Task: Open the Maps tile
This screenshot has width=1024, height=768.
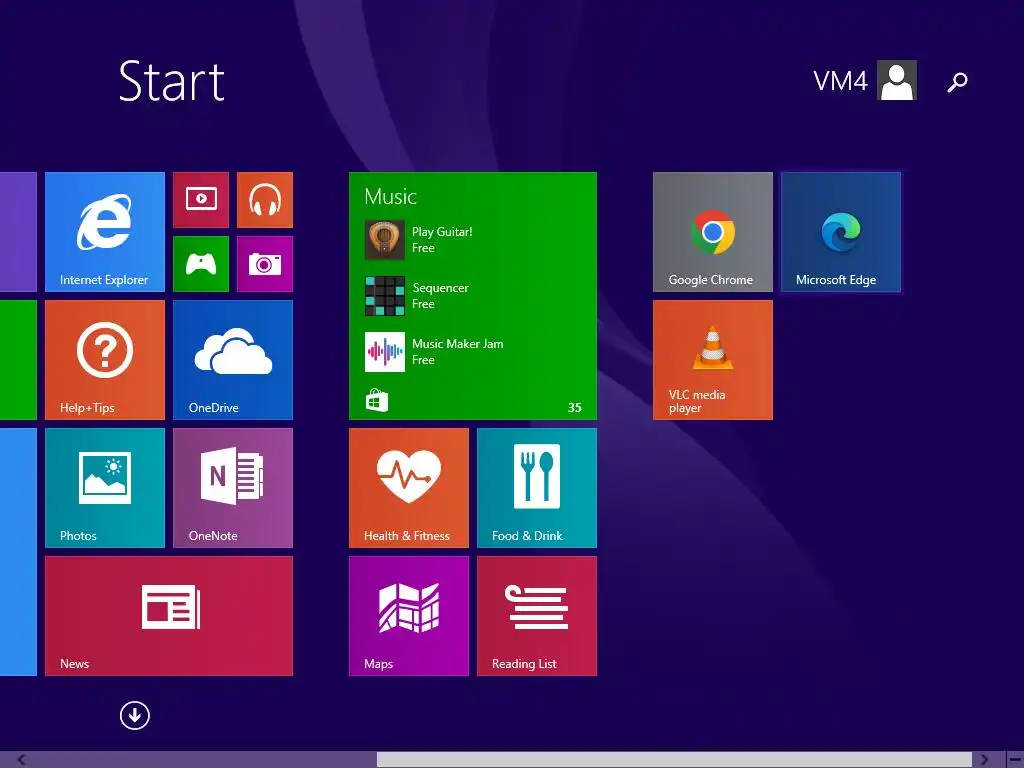Action: 409,616
